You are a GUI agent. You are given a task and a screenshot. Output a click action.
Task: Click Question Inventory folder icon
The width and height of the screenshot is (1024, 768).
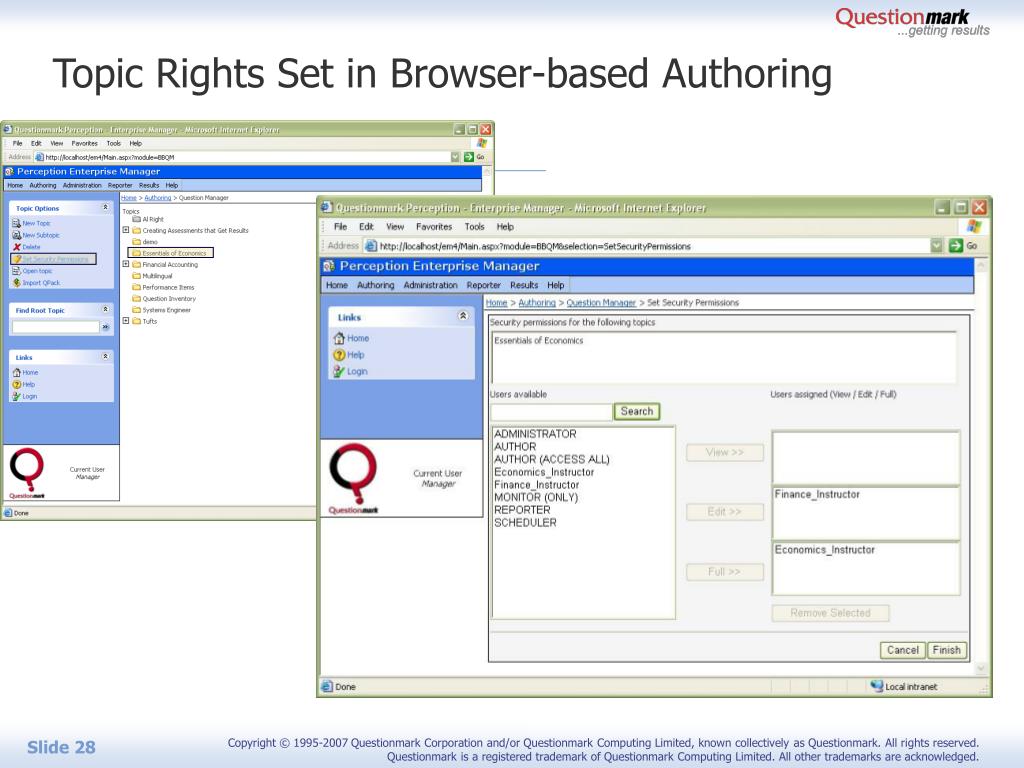[x=136, y=298]
